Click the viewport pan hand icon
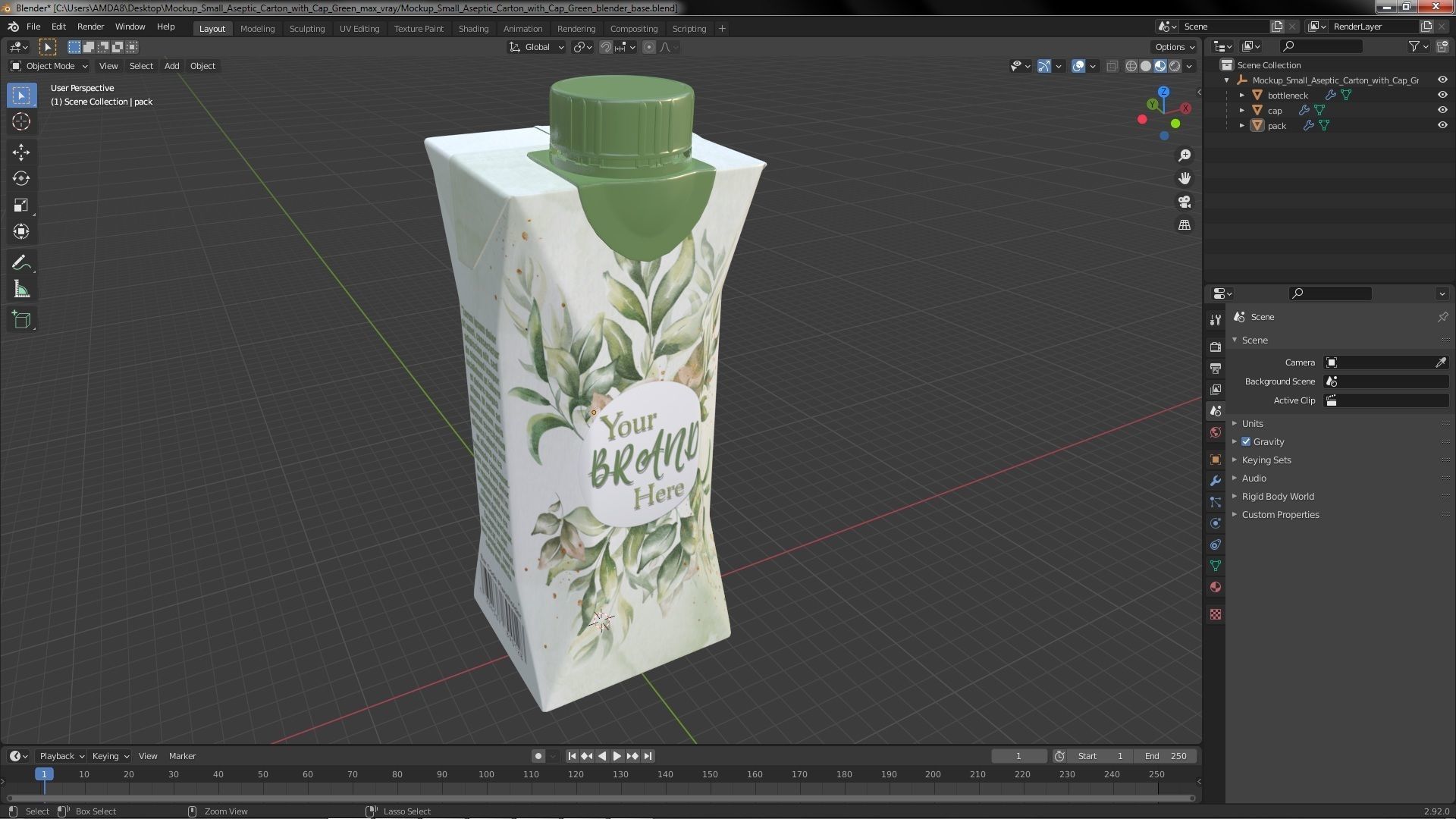 click(x=1184, y=178)
